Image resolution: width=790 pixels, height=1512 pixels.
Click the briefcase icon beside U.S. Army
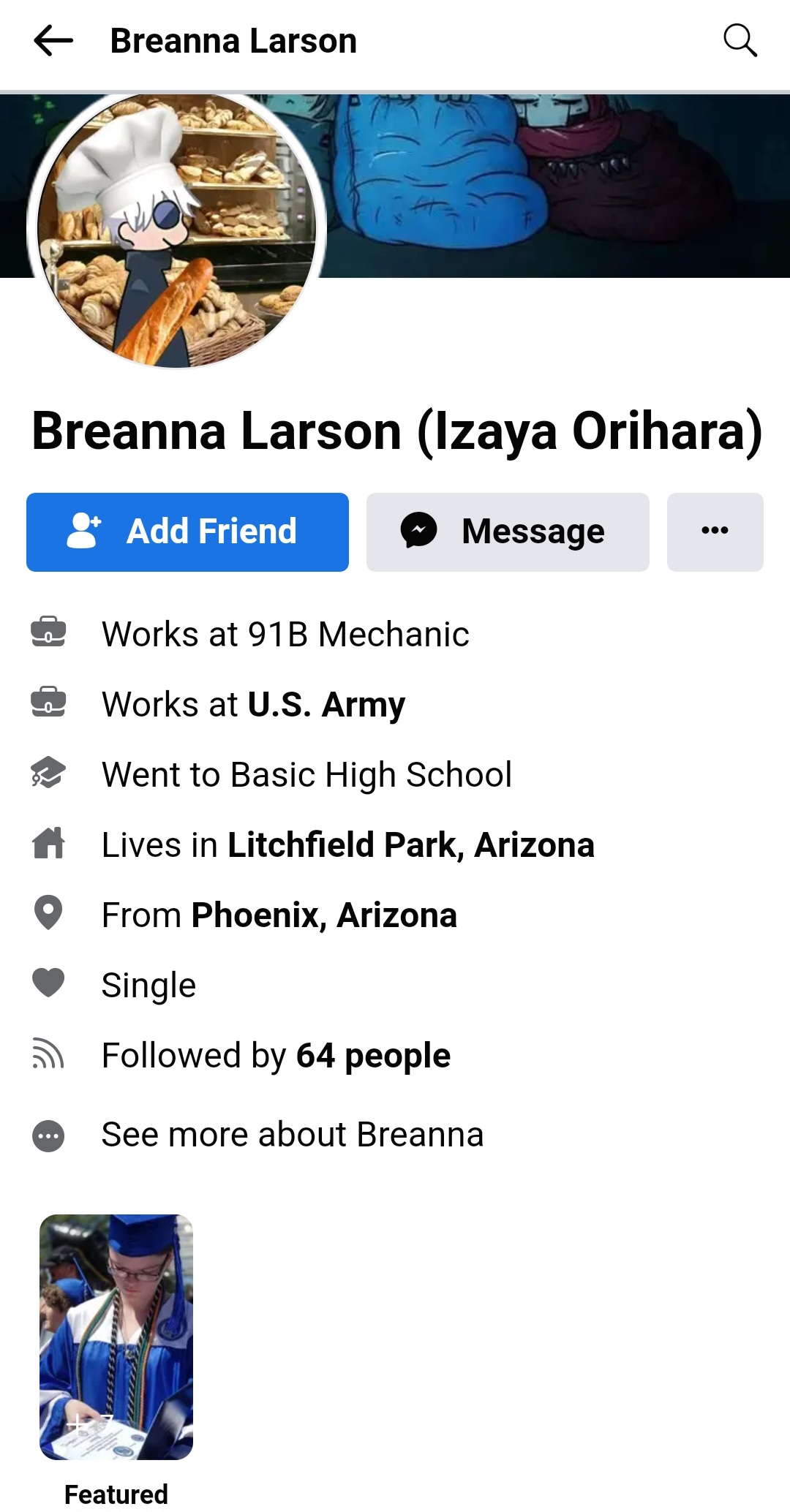[x=48, y=703]
